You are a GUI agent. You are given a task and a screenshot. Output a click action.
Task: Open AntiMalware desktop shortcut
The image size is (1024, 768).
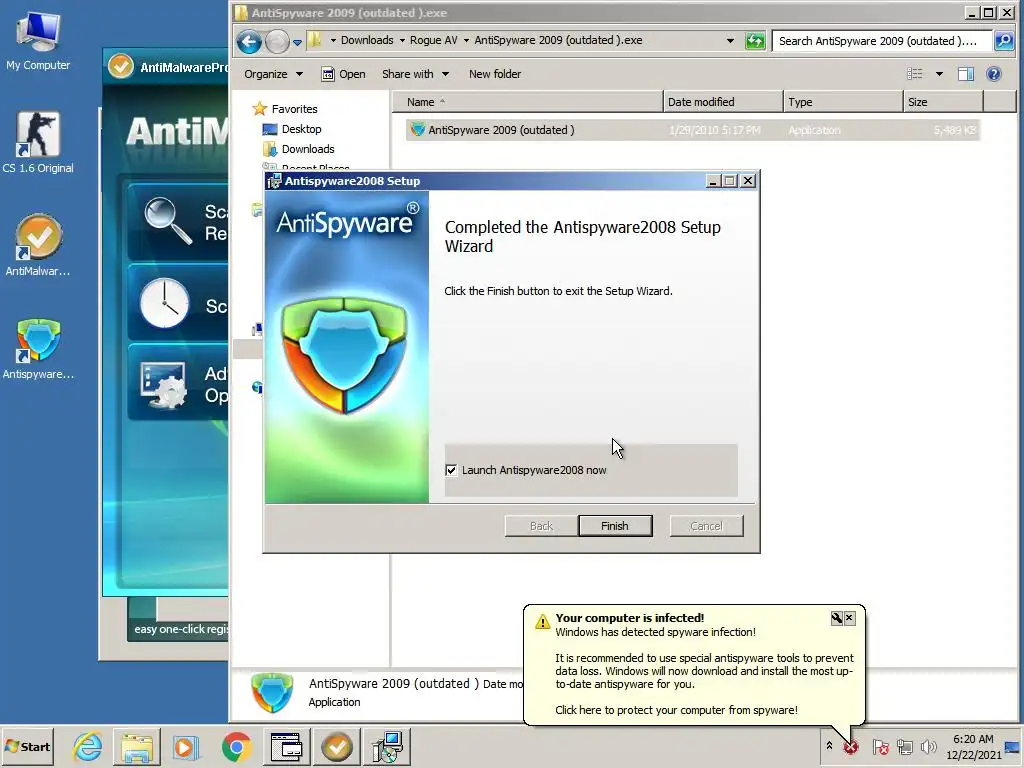[38, 245]
